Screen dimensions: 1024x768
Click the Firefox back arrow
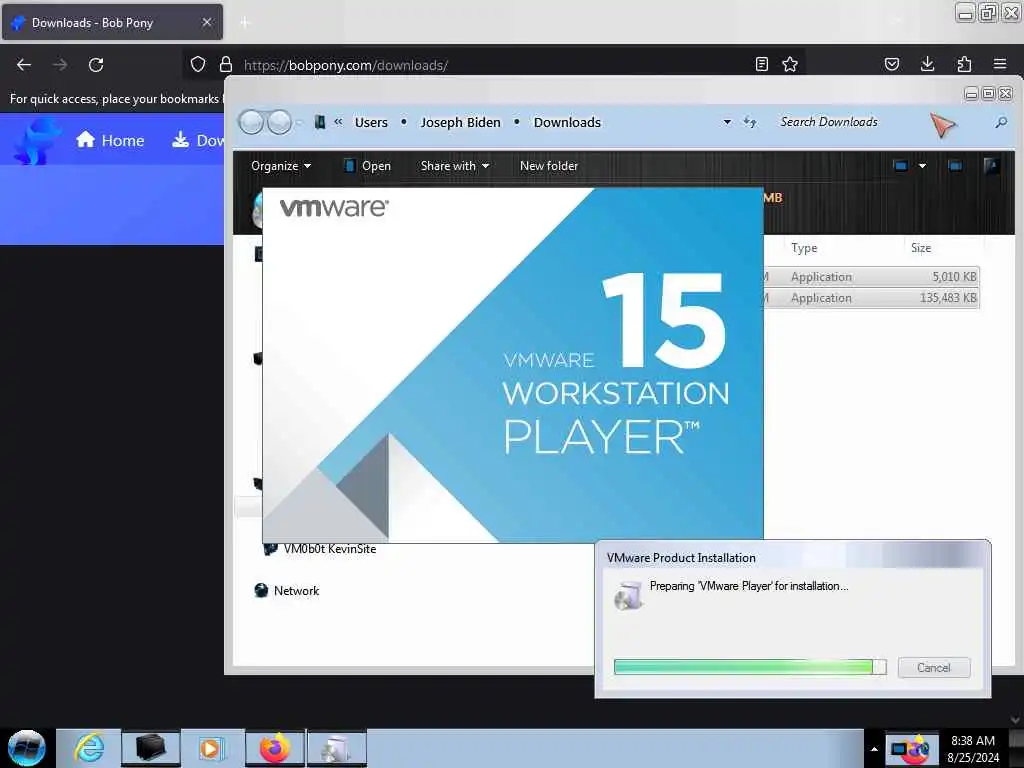click(24, 65)
